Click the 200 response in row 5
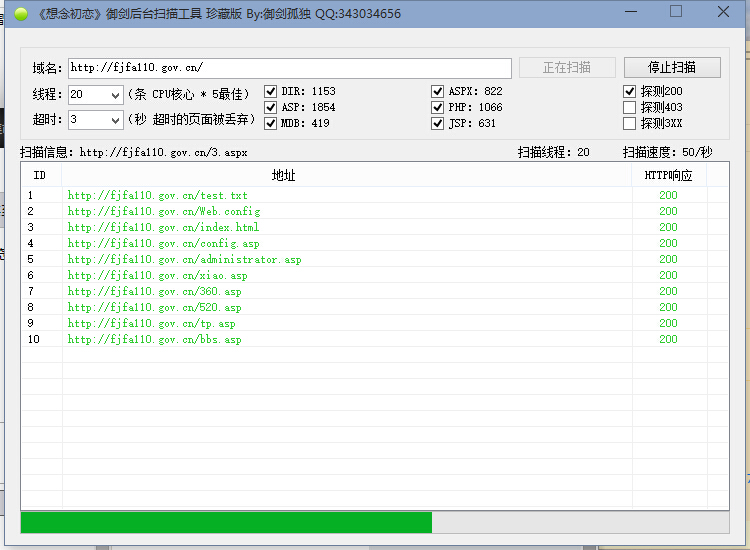This screenshot has width=750, height=550. [668, 259]
